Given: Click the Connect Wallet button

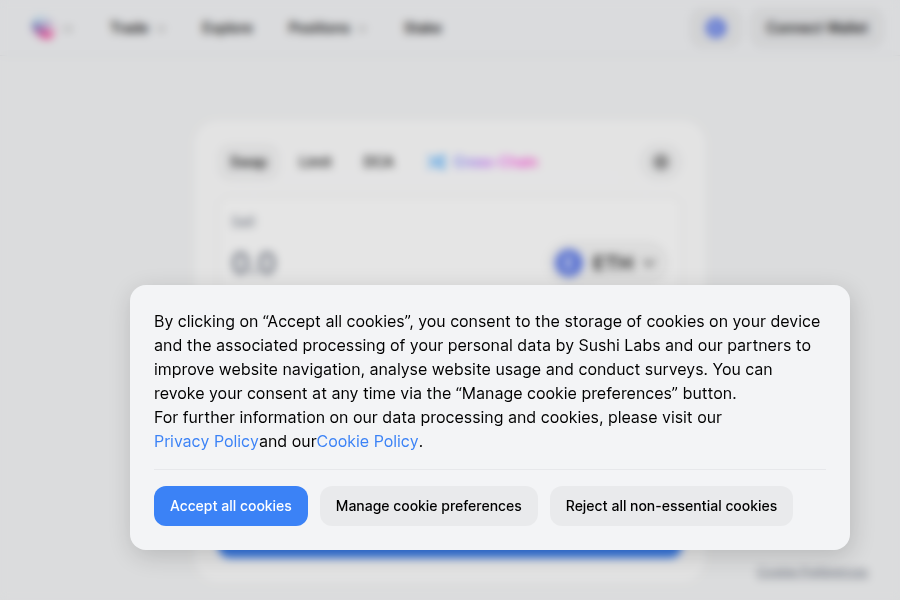Looking at the screenshot, I should [818, 27].
